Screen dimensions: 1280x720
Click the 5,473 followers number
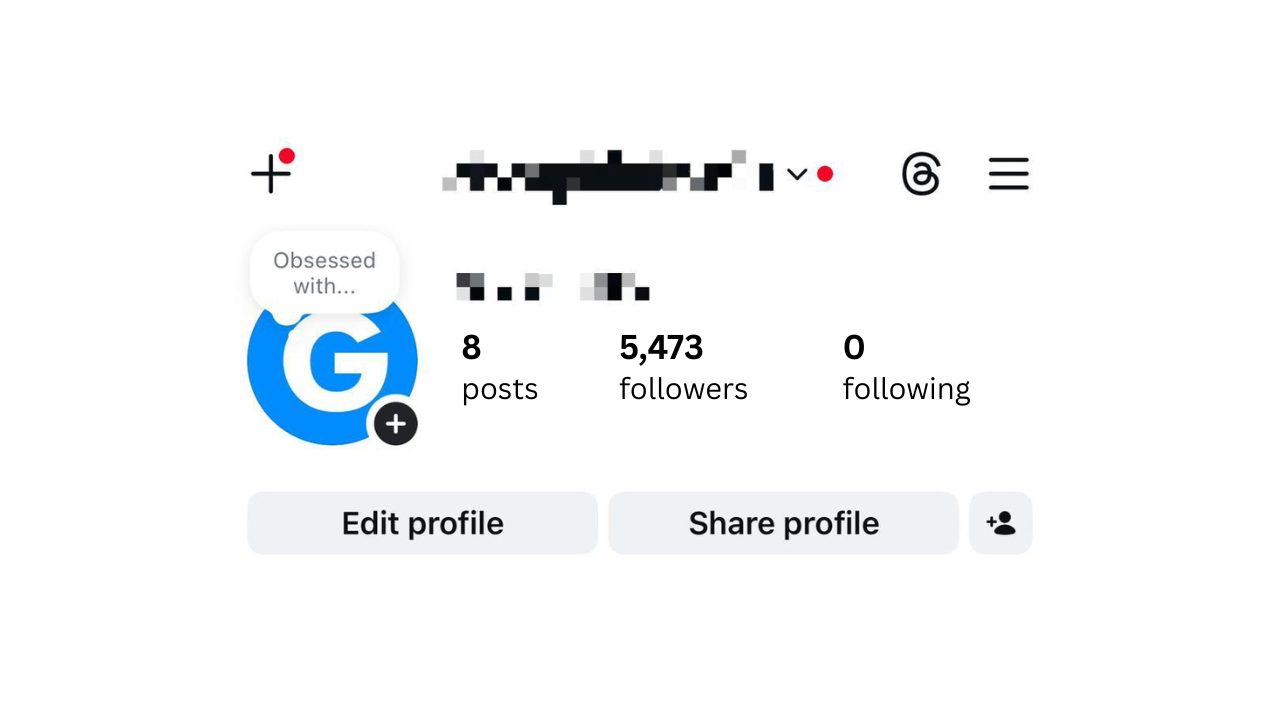[661, 348]
